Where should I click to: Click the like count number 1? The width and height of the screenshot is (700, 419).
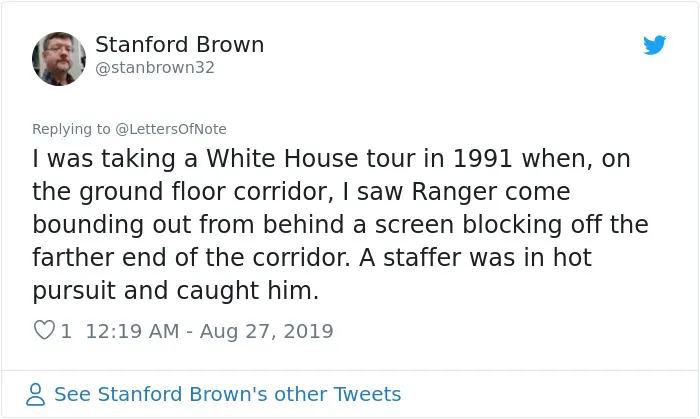[x=66, y=331]
